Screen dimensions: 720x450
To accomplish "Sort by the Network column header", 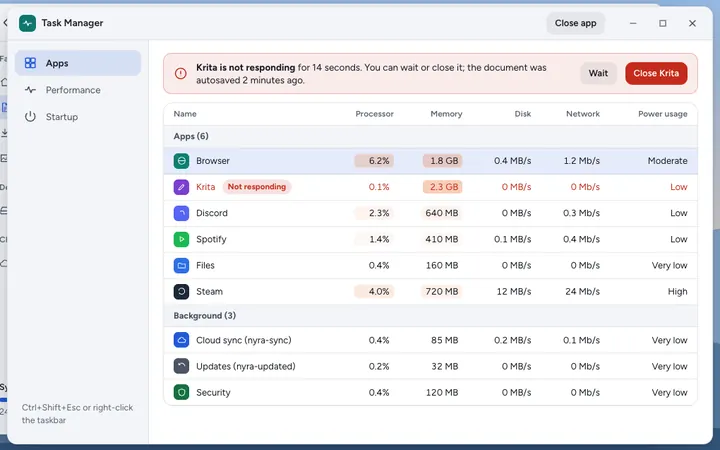I will tap(583, 114).
